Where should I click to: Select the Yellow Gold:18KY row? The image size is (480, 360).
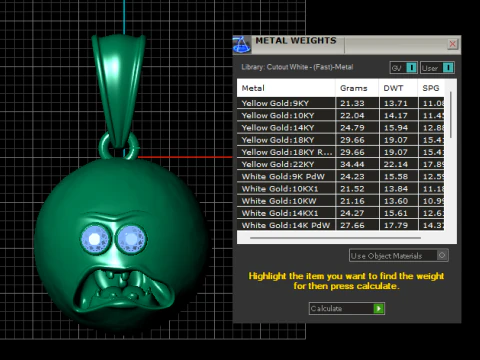click(340, 140)
